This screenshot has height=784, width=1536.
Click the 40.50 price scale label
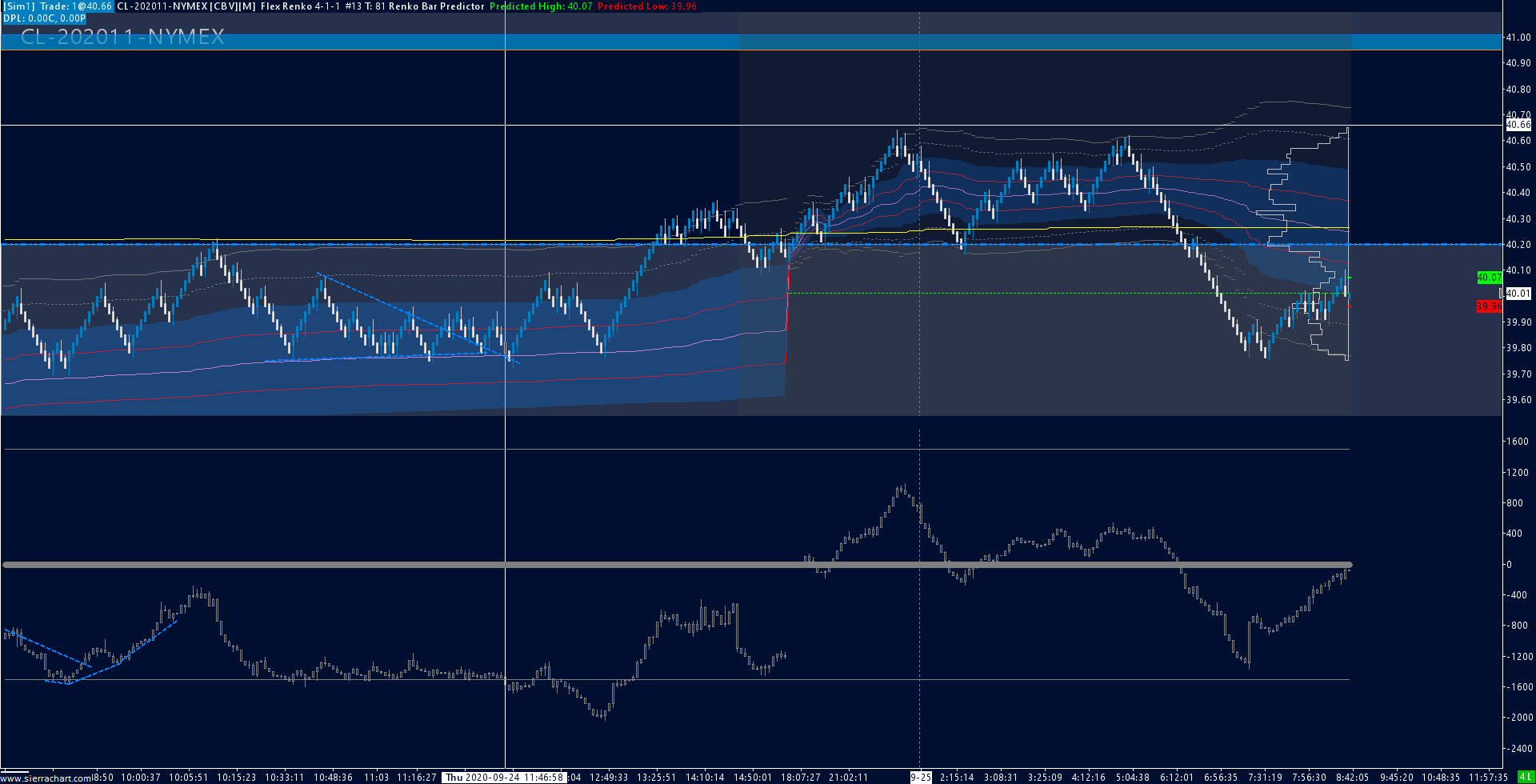point(1518,167)
